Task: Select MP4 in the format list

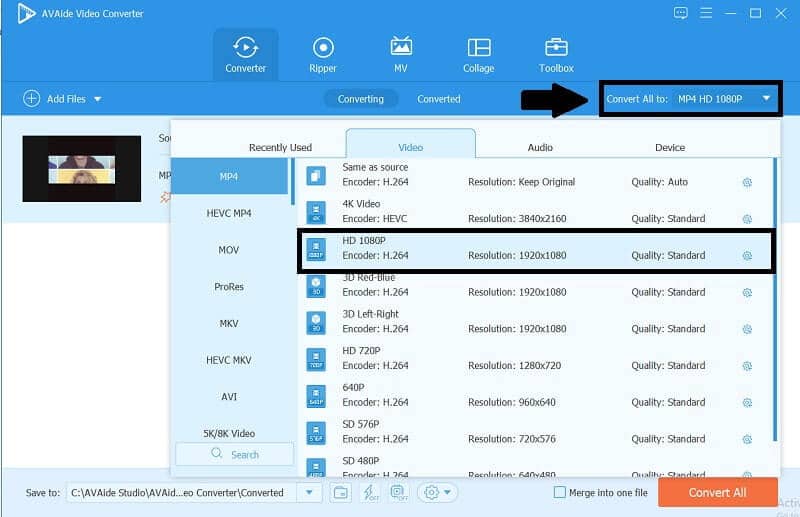Action: (x=229, y=176)
